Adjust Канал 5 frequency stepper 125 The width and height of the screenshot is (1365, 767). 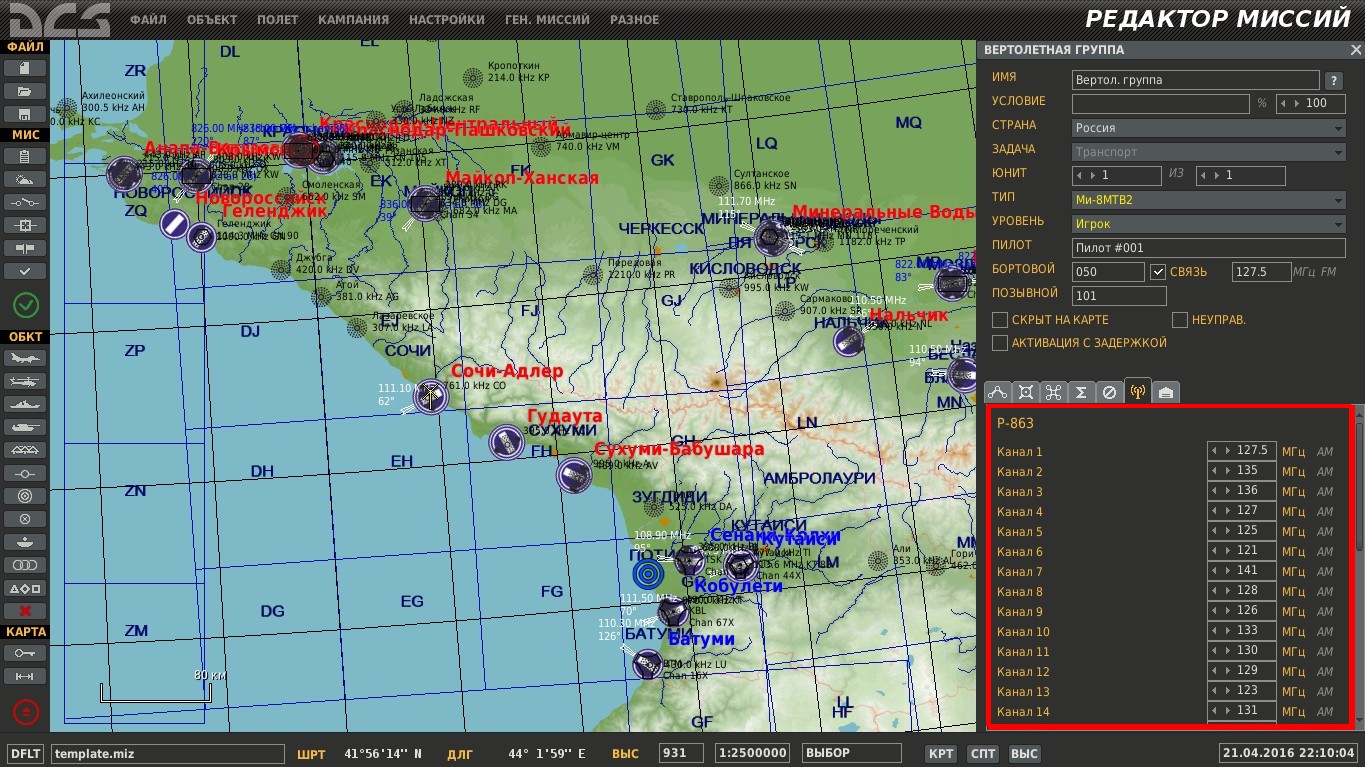click(x=1241, y=531)
